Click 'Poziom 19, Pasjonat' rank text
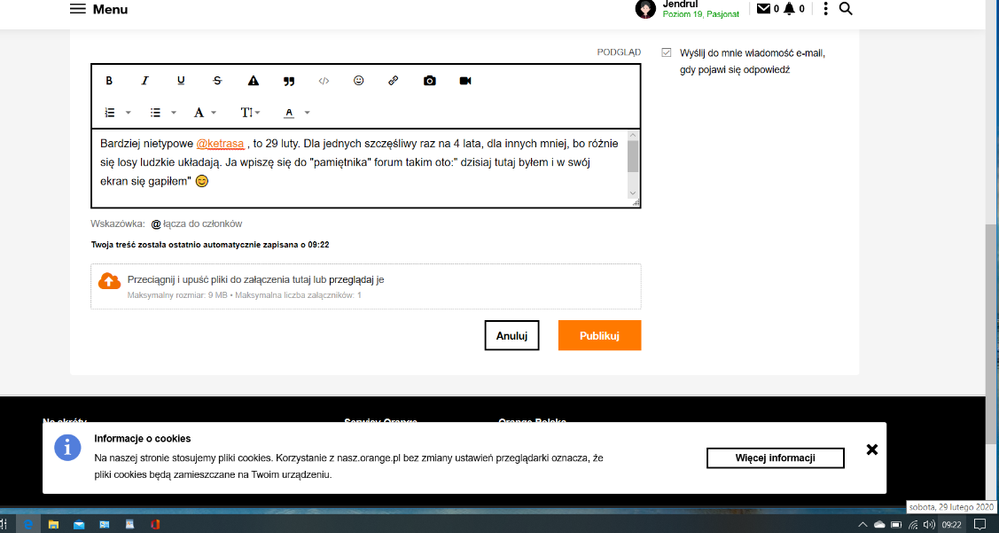The image size is (999, 533). coord(701,14)
